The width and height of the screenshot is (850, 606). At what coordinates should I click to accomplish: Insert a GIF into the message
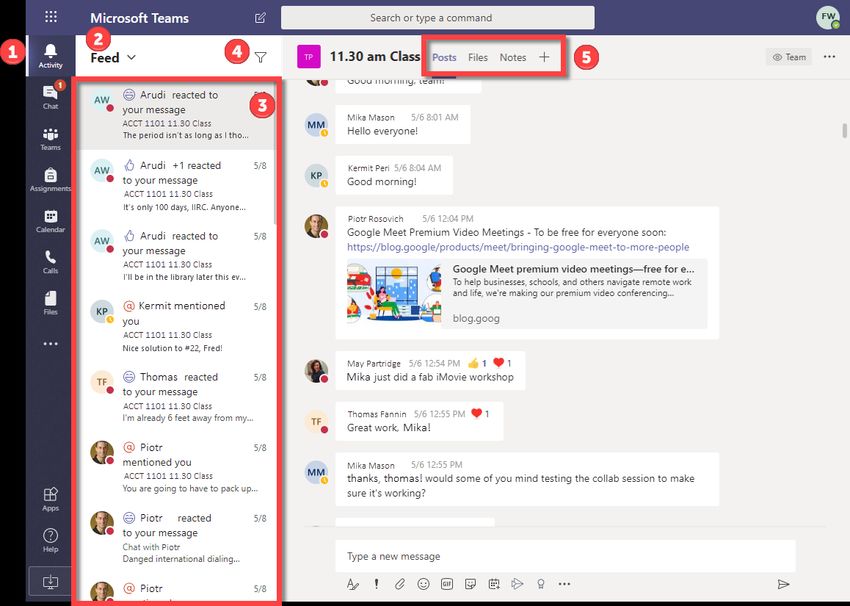coord(447,584)
